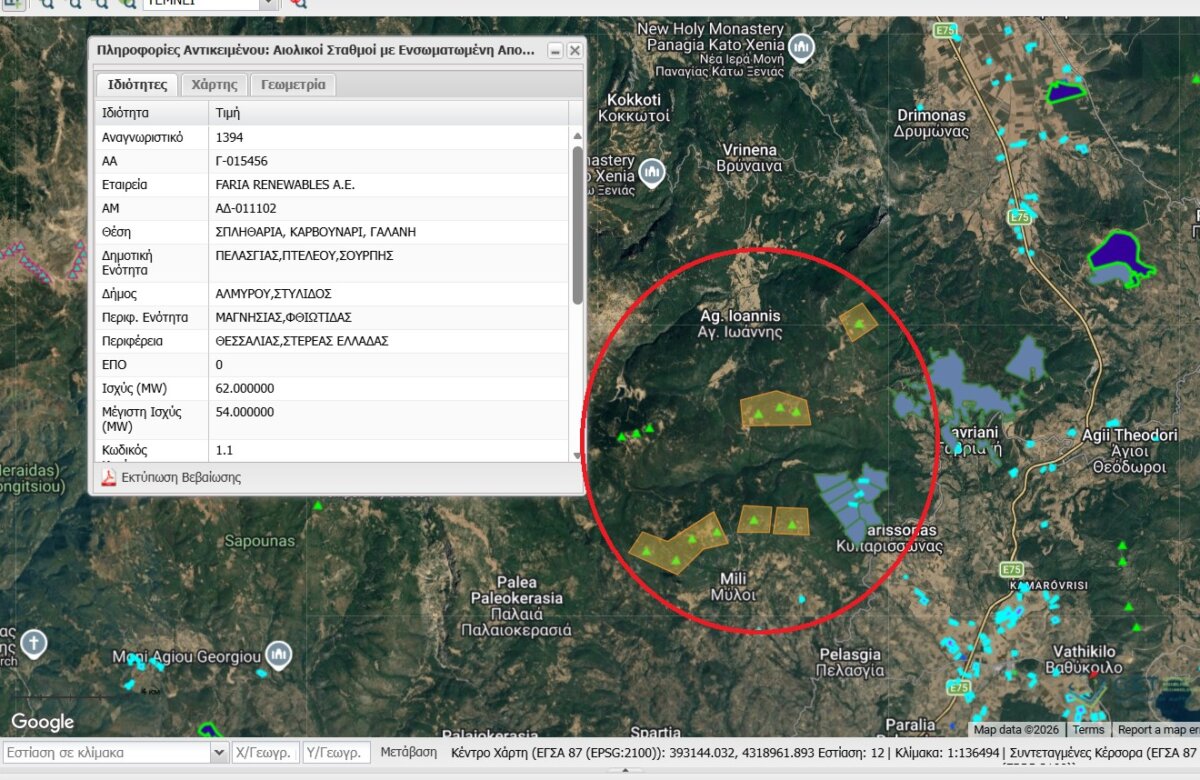Click the Google logo on the map
The height and width of the screenshot is (780, 1200).
pos(42,722)
